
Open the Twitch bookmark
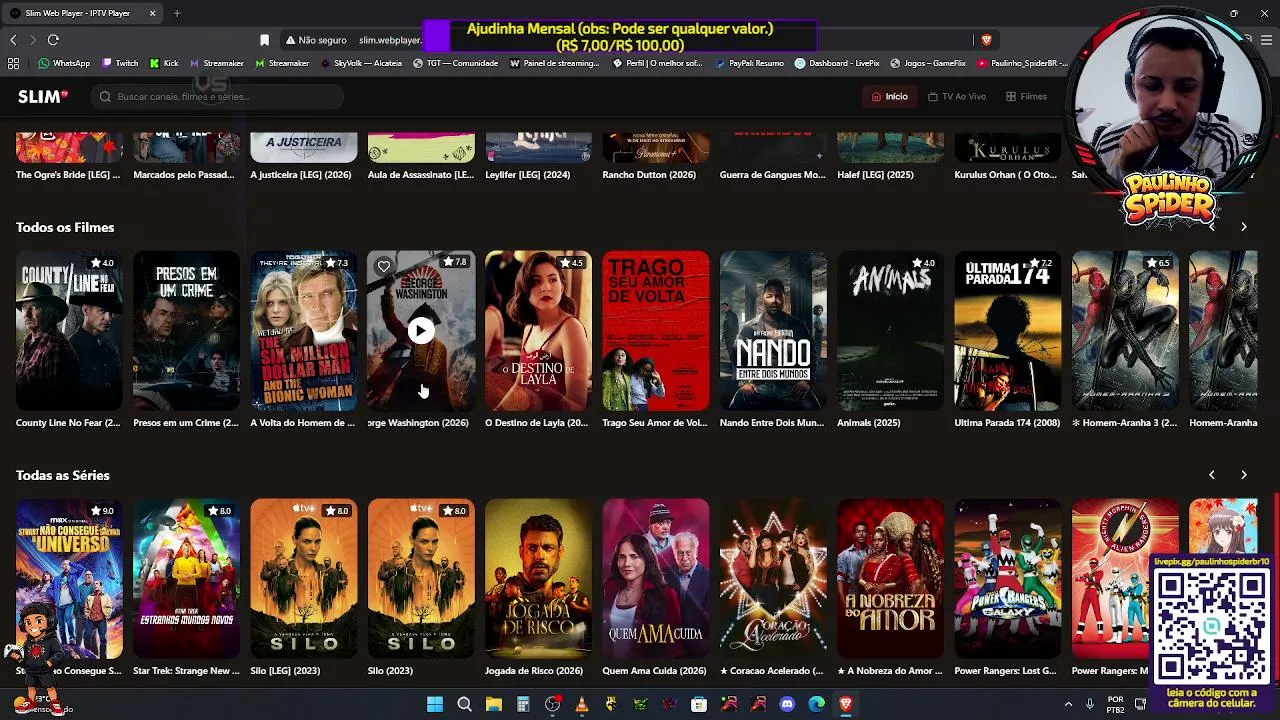click(120, 63)
